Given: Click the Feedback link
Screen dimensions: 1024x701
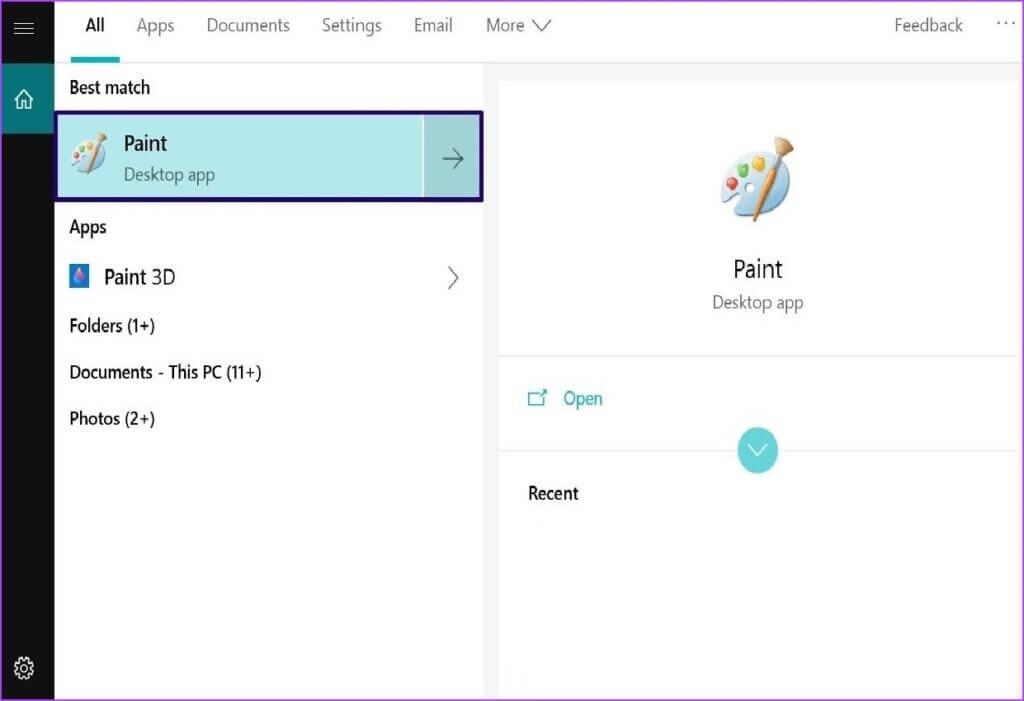Looking at the screenshot, I should pos(928,25).
